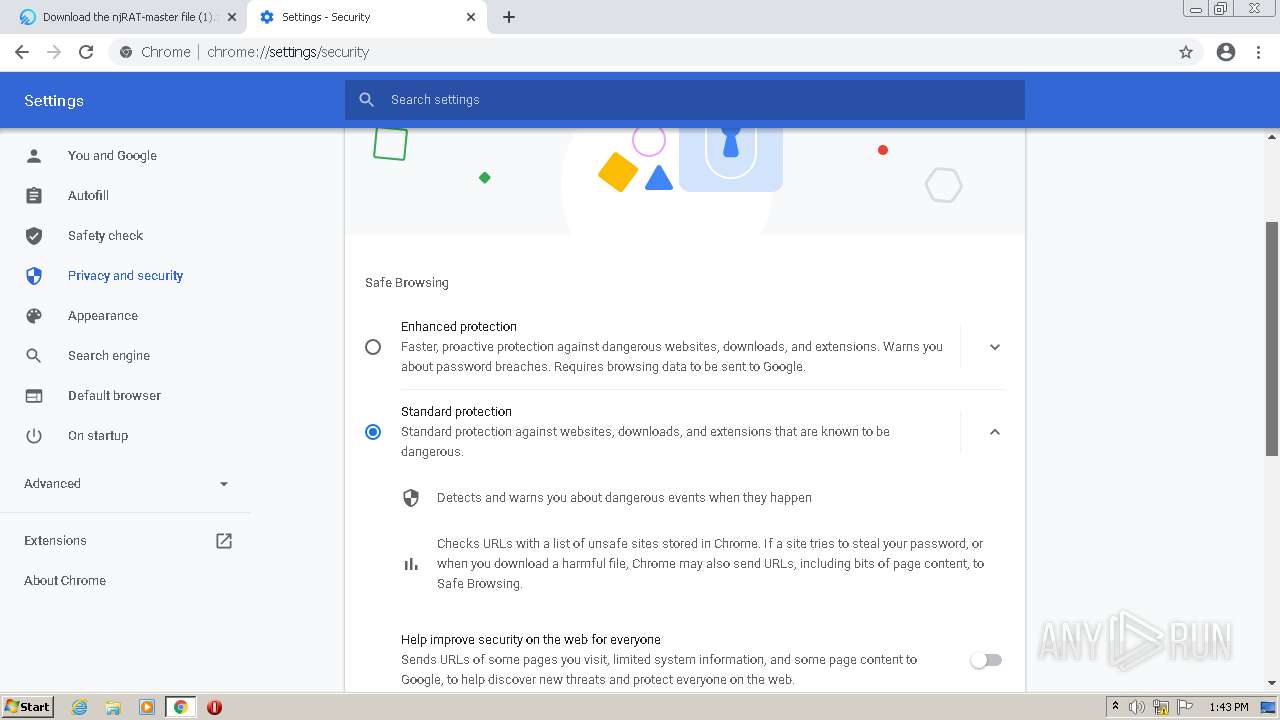Click the forward navigation arrow
1280x720 pixels.
(54, 52)
